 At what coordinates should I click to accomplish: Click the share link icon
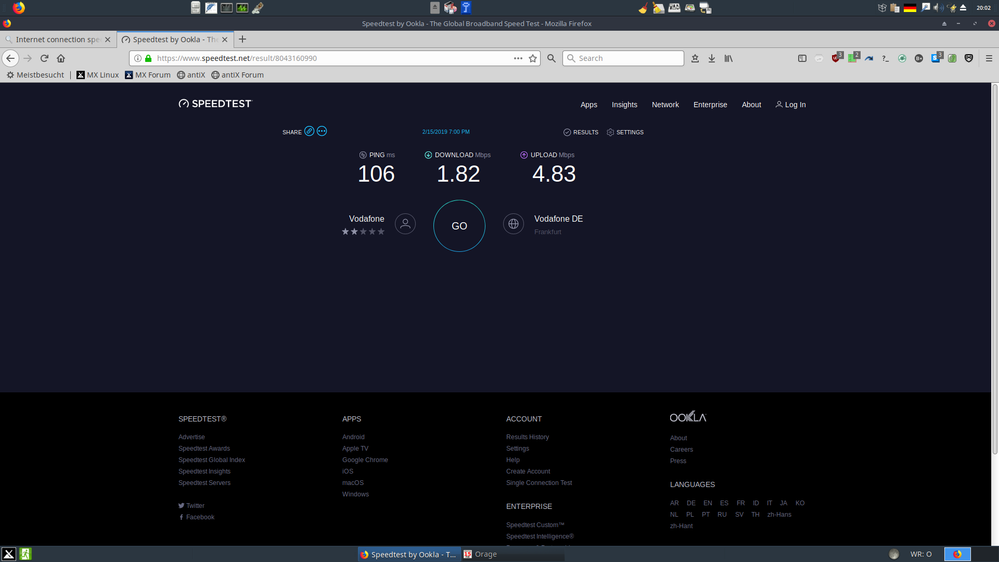point(310,132)
